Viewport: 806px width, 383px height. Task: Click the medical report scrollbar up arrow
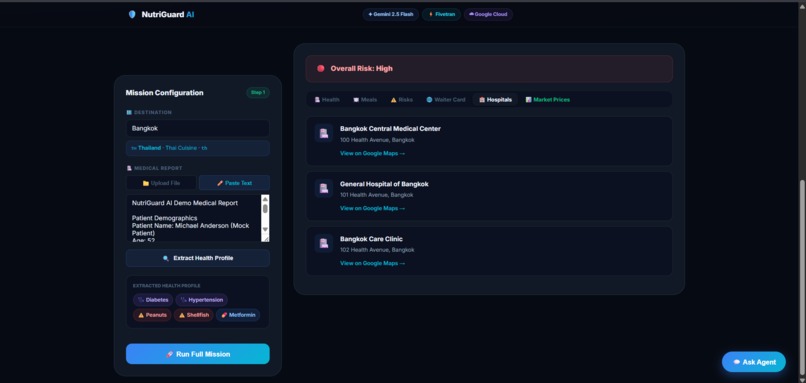coord(265,199)
